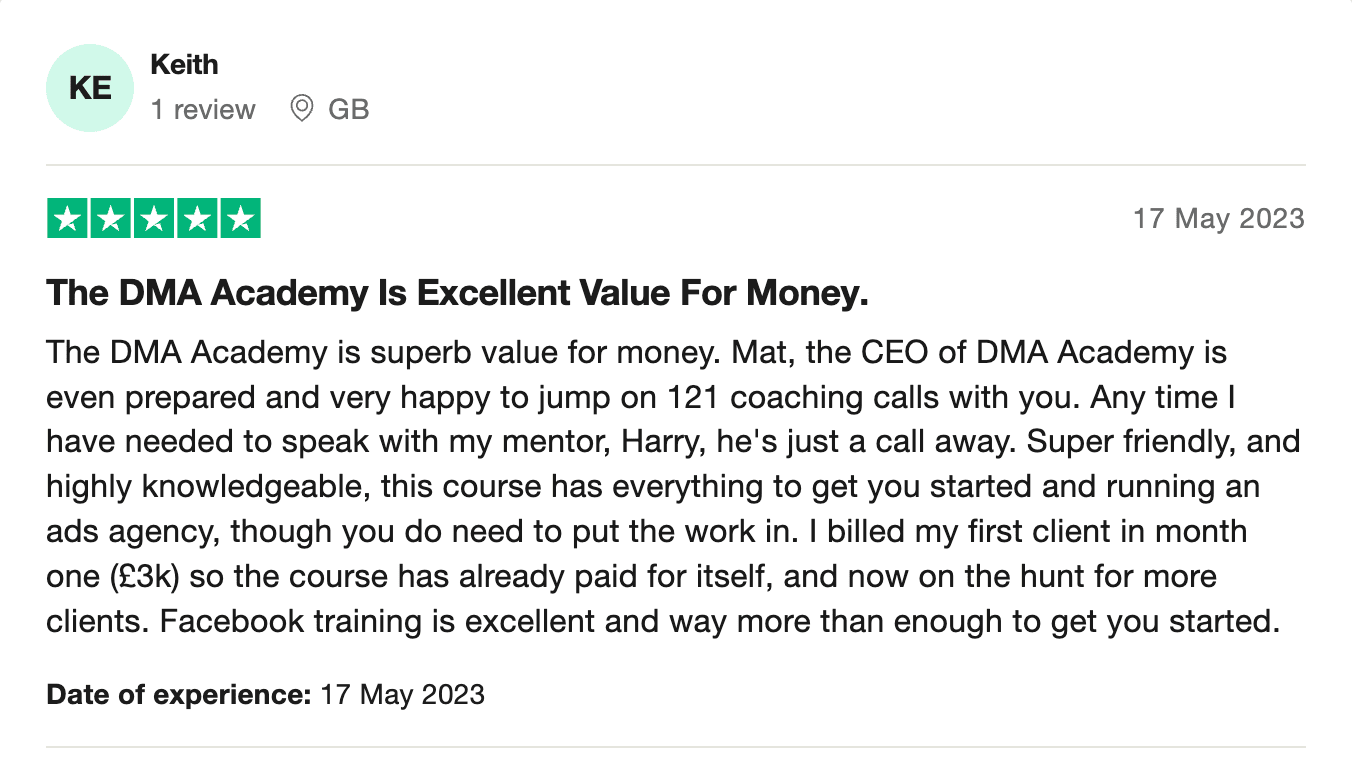The image size is (1352, 764).
Task: Click the second green rating star
Action: pyautogui.click(x=111, y=219)
